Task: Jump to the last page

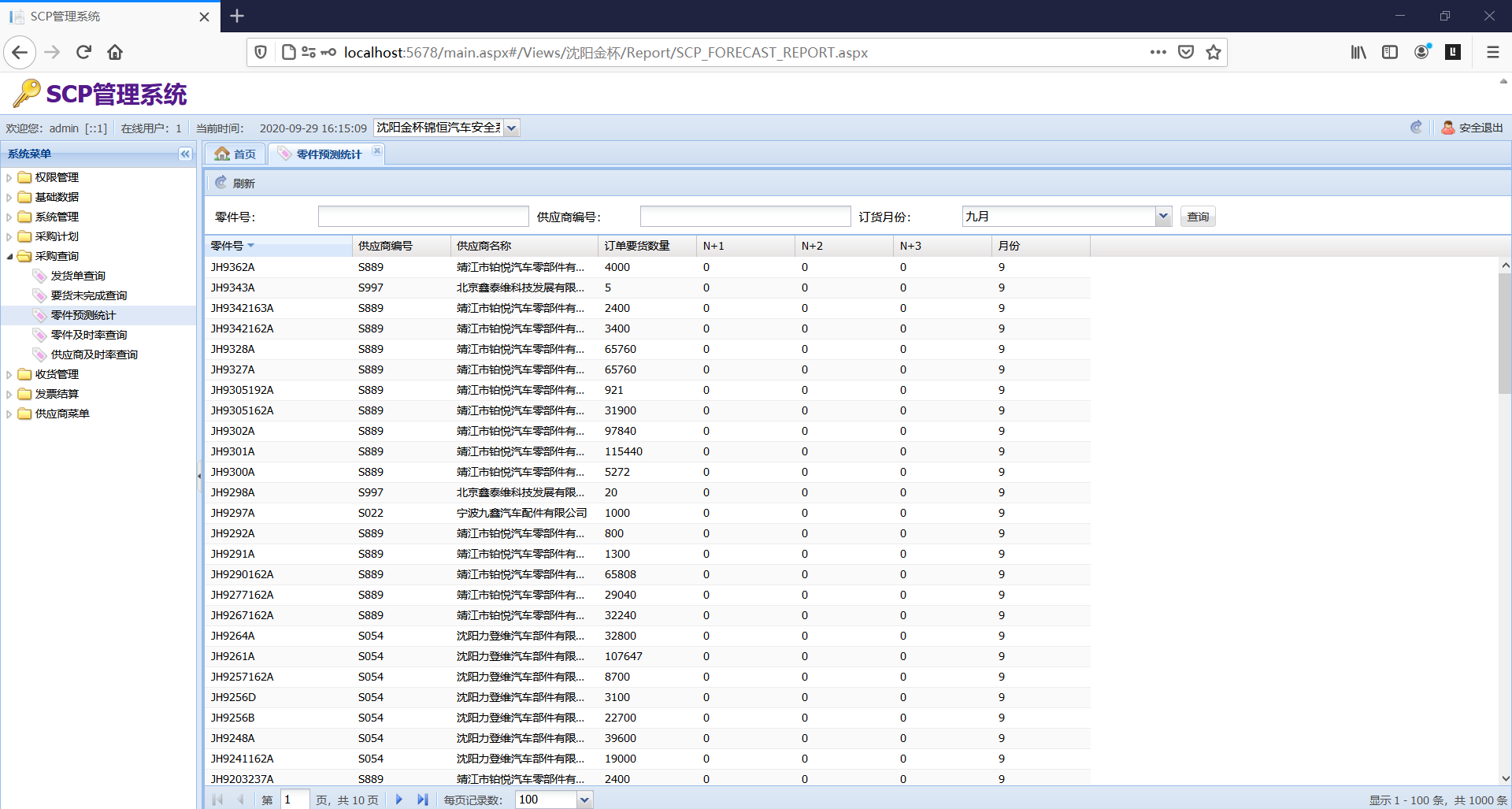Action: point(423,800)
